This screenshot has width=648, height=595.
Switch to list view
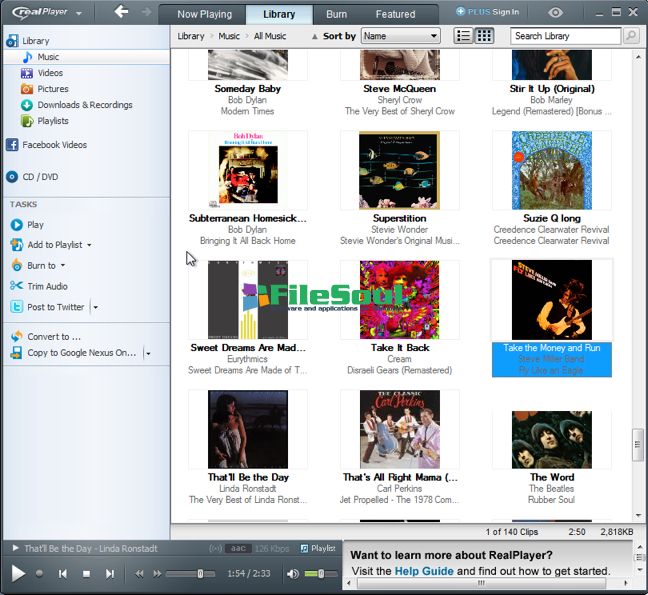click(x=464, y=36)
